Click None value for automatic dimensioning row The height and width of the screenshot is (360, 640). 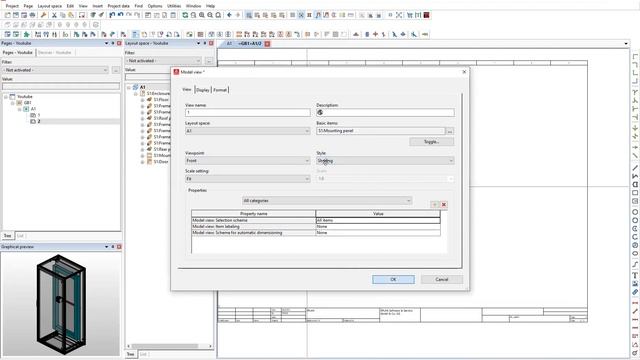[378, 233]
